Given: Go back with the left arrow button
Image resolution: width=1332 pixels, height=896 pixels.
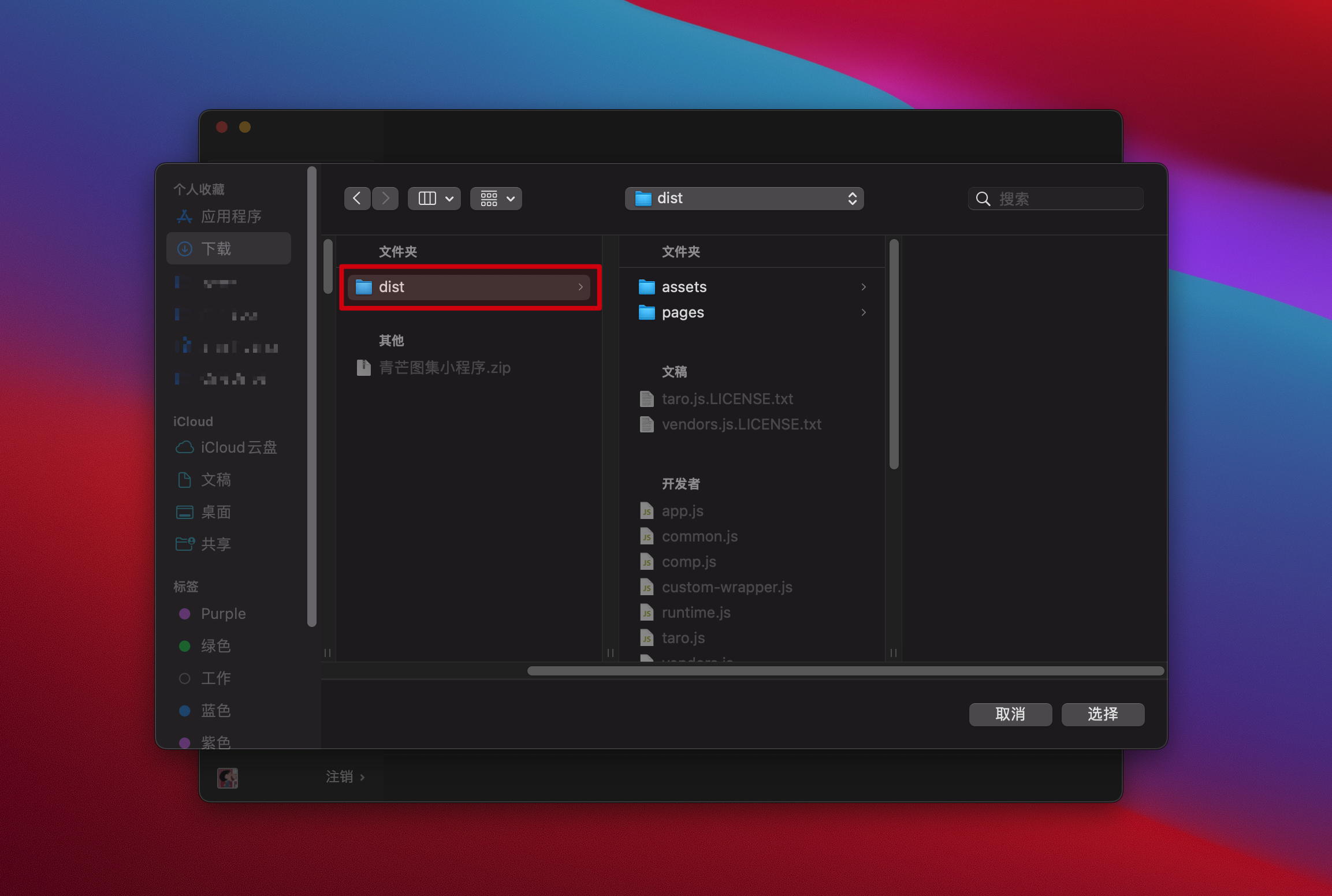Looking at the screenshot, I should (x=357, y=199).
